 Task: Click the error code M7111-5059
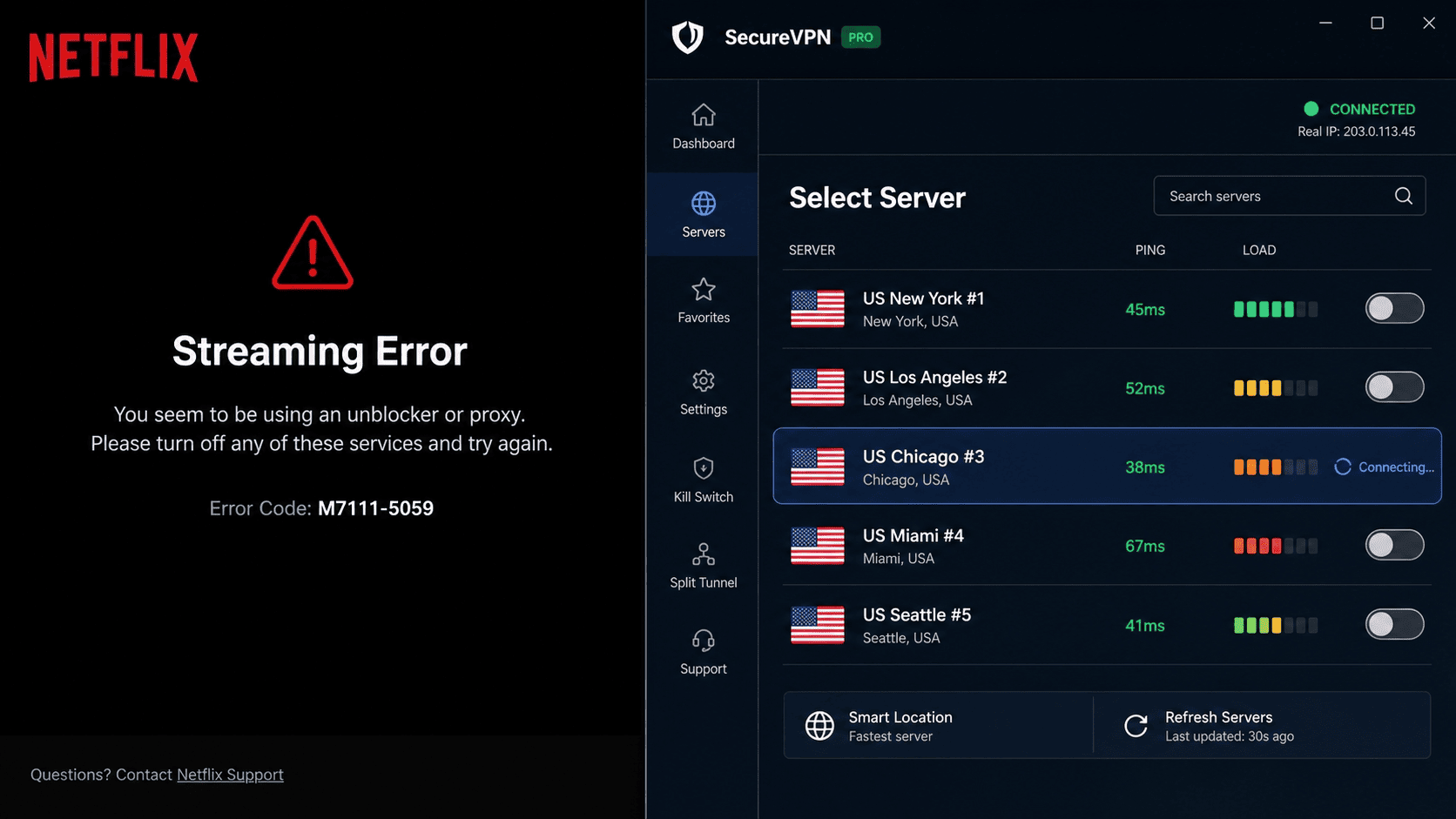tap(375, 508)
